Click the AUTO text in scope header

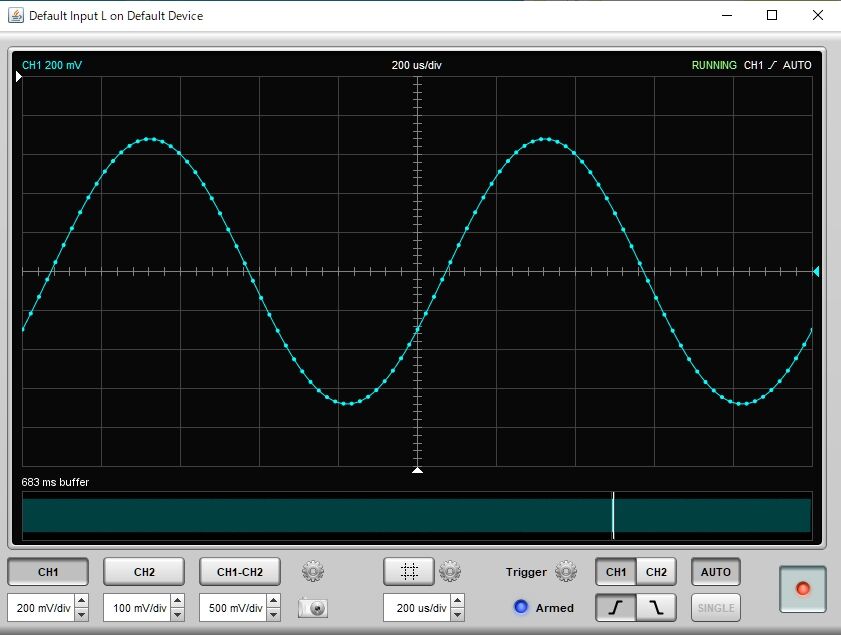tap(797, 65)
